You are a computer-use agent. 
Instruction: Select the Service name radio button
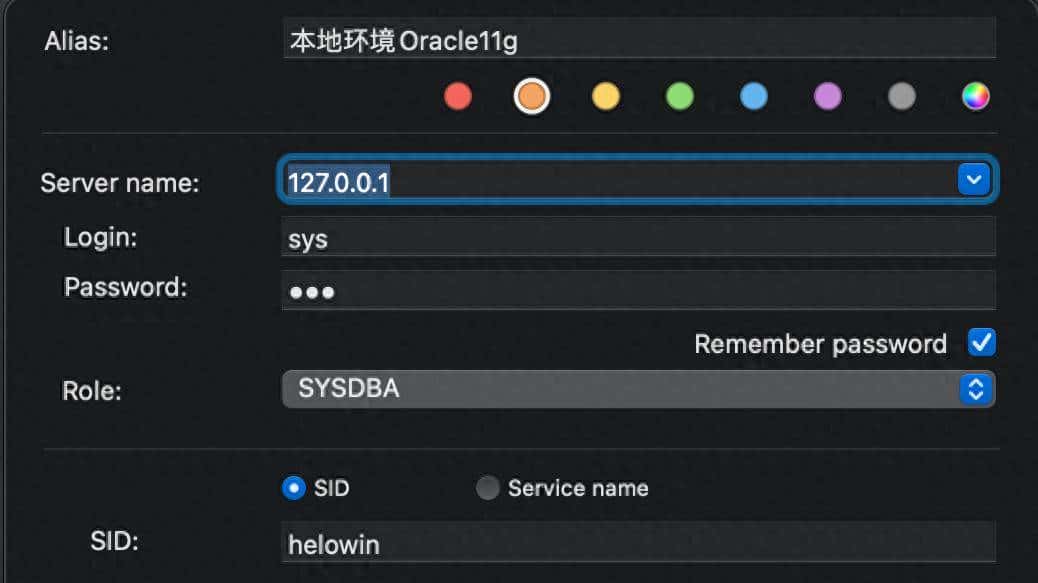[x=487, y=488]
